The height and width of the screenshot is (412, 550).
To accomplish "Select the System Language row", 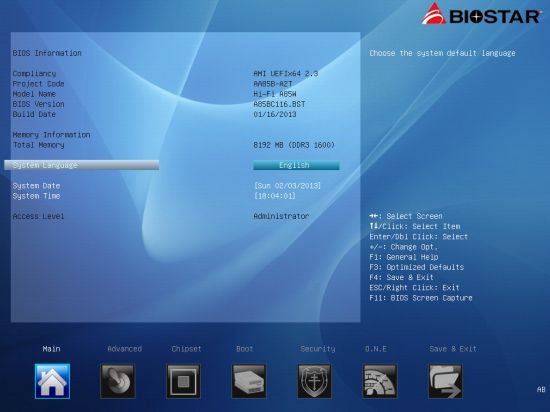I will coord(81,165).
